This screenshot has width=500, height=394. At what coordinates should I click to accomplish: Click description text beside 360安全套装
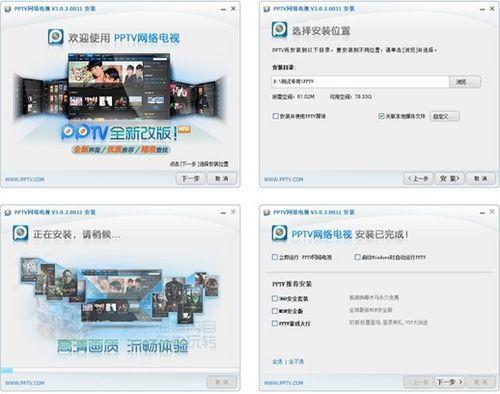click(x=374, y=297)
